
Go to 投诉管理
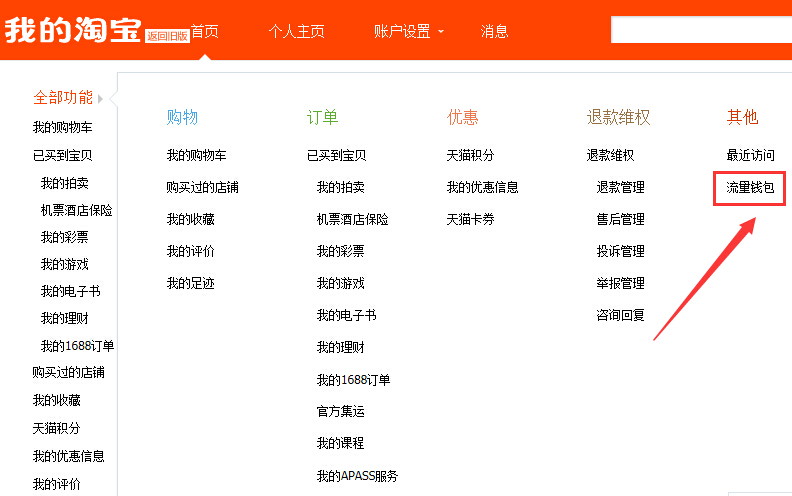620,251
